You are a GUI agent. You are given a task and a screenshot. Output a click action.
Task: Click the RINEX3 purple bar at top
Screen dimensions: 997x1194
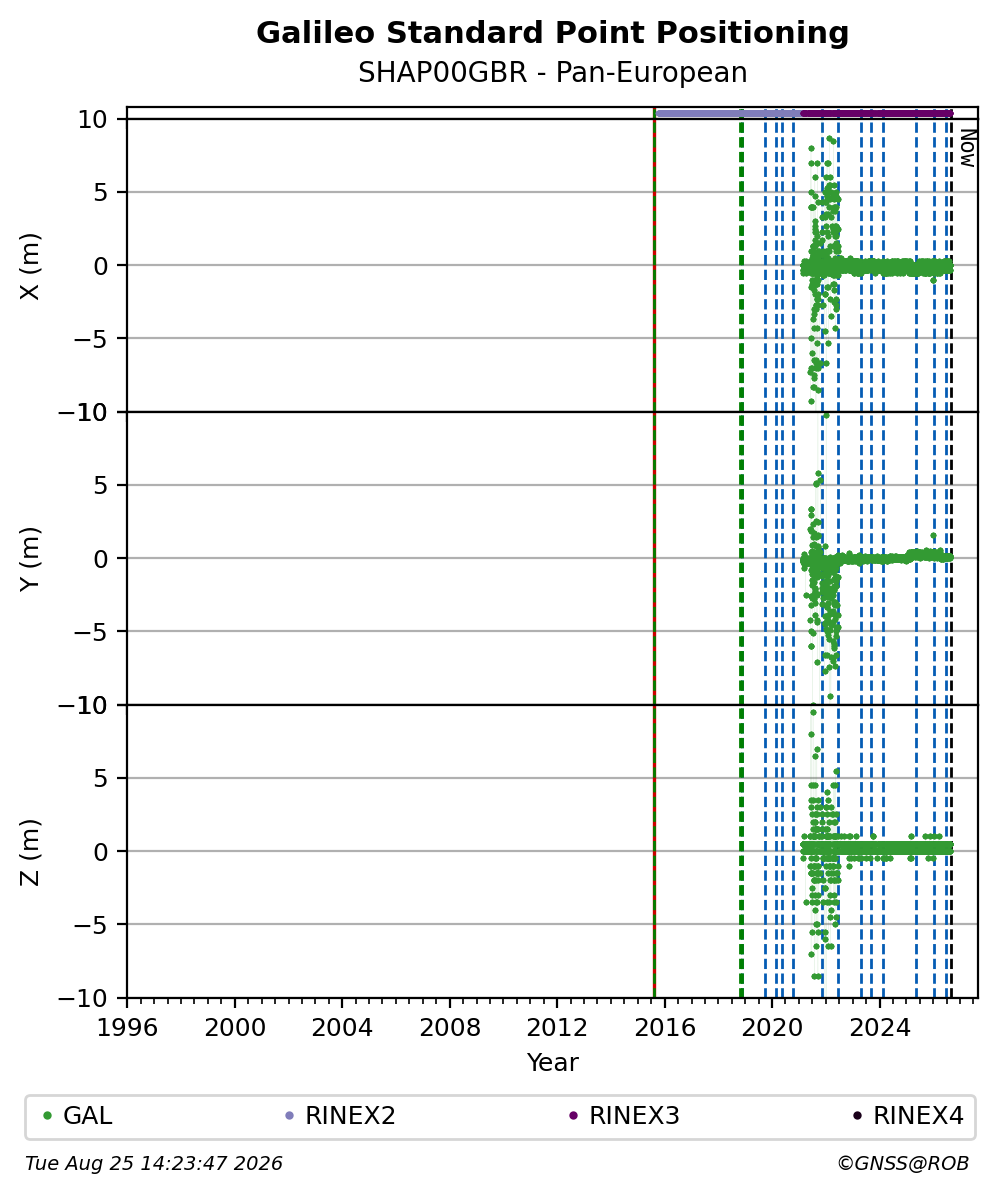click(x=877, y=113)
